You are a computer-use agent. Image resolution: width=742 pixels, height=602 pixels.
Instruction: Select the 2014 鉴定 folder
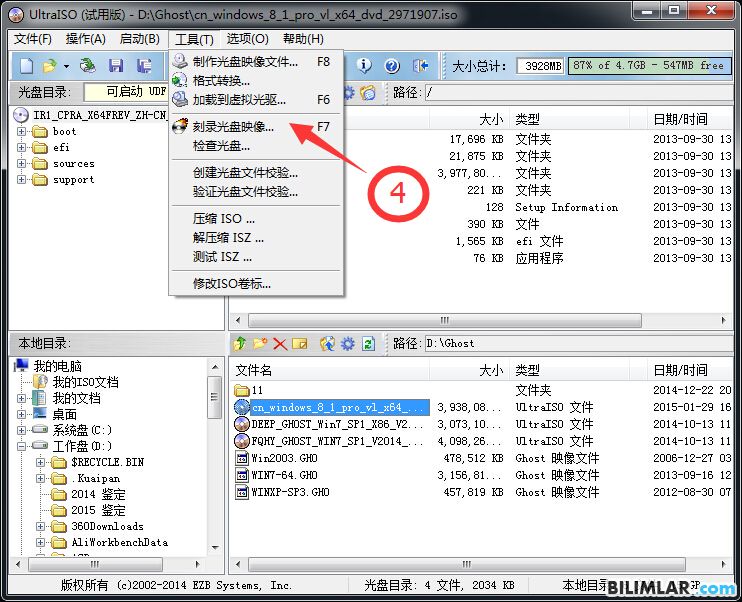pos(98,495)
